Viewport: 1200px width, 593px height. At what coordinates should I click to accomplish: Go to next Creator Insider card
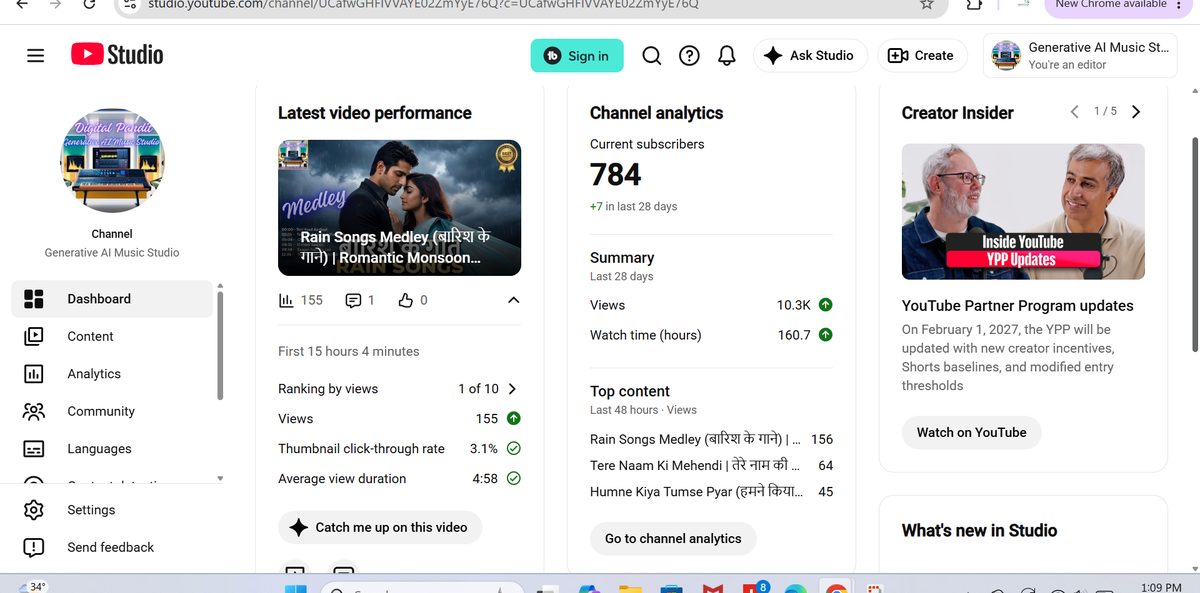(x=1135, y=112)
